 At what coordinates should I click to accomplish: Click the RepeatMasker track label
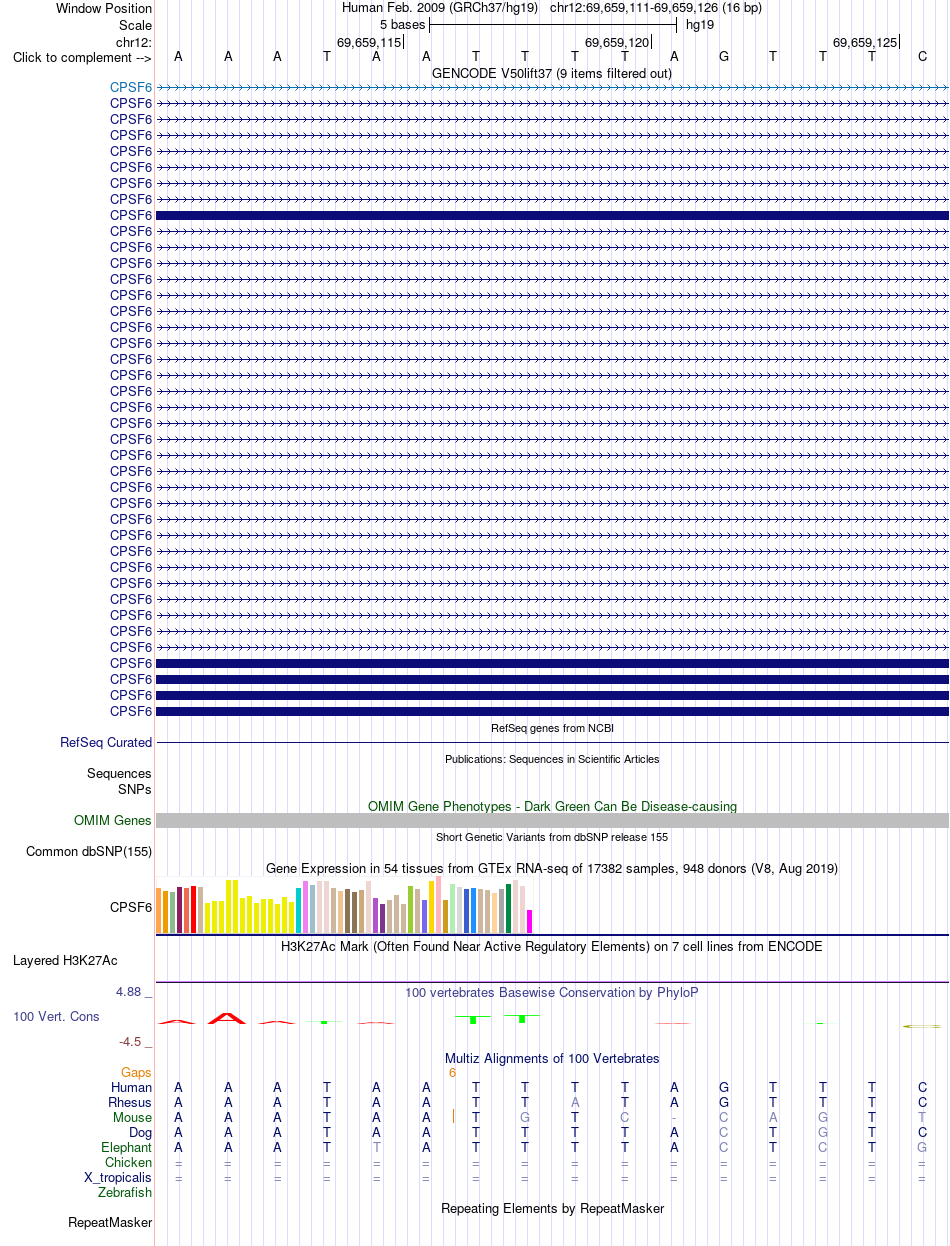[110, 1222]
